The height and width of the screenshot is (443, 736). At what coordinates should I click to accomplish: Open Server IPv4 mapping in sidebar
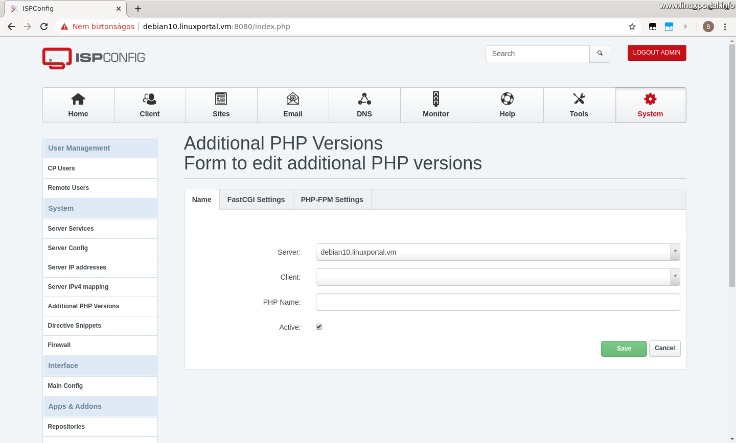(100, 287)
